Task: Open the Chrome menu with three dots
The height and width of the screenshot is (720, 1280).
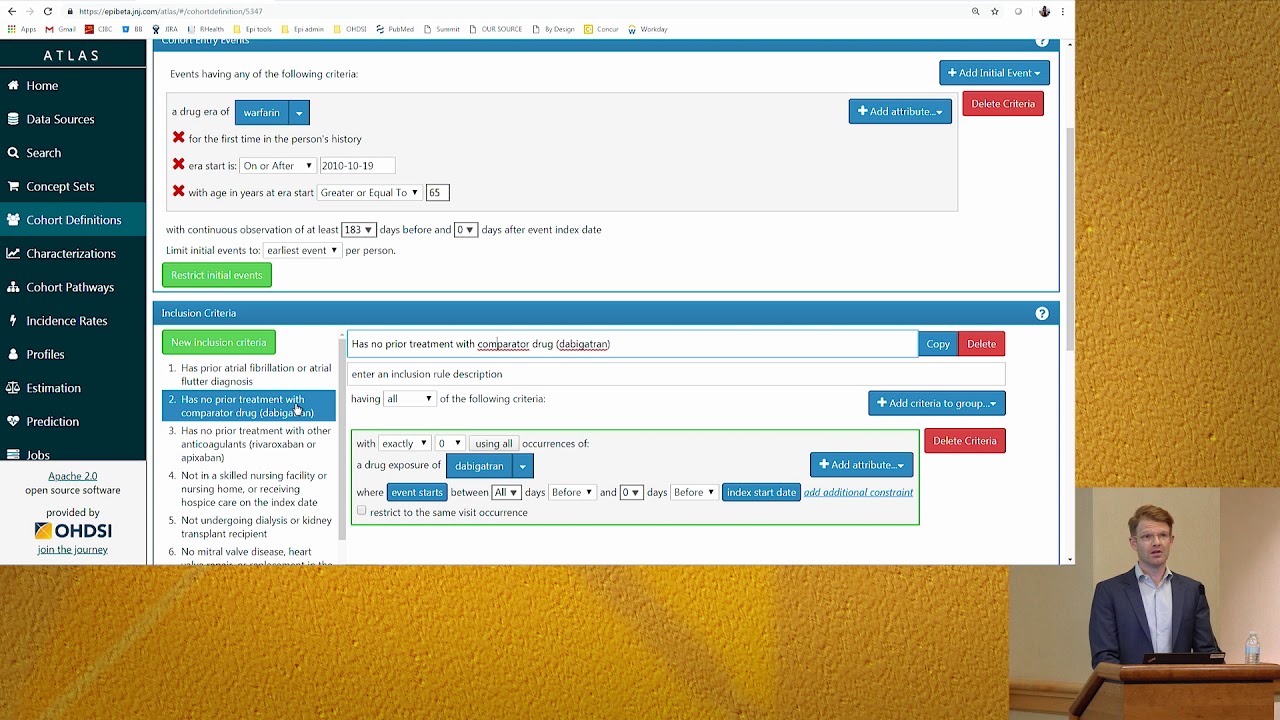Action: pos(1062,11)
